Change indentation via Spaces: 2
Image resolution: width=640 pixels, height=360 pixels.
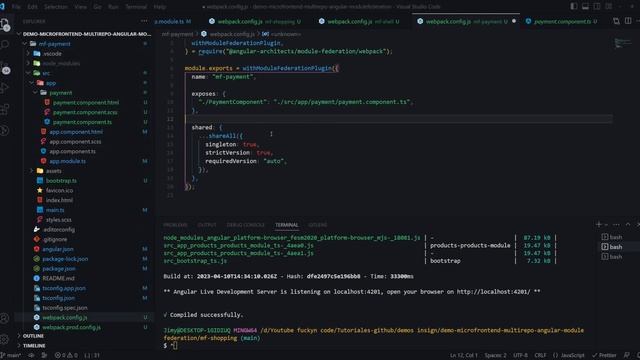click(496, 356)
